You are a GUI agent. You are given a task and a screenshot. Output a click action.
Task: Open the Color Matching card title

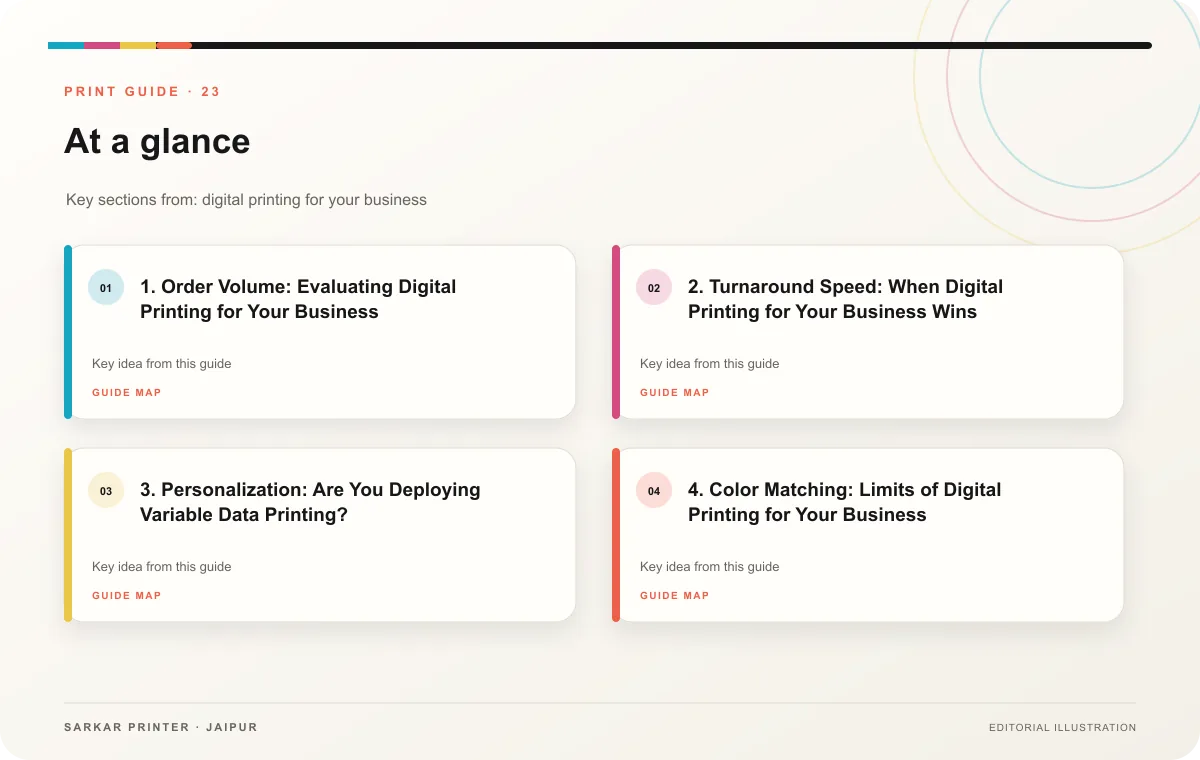(x=844, y=502)
